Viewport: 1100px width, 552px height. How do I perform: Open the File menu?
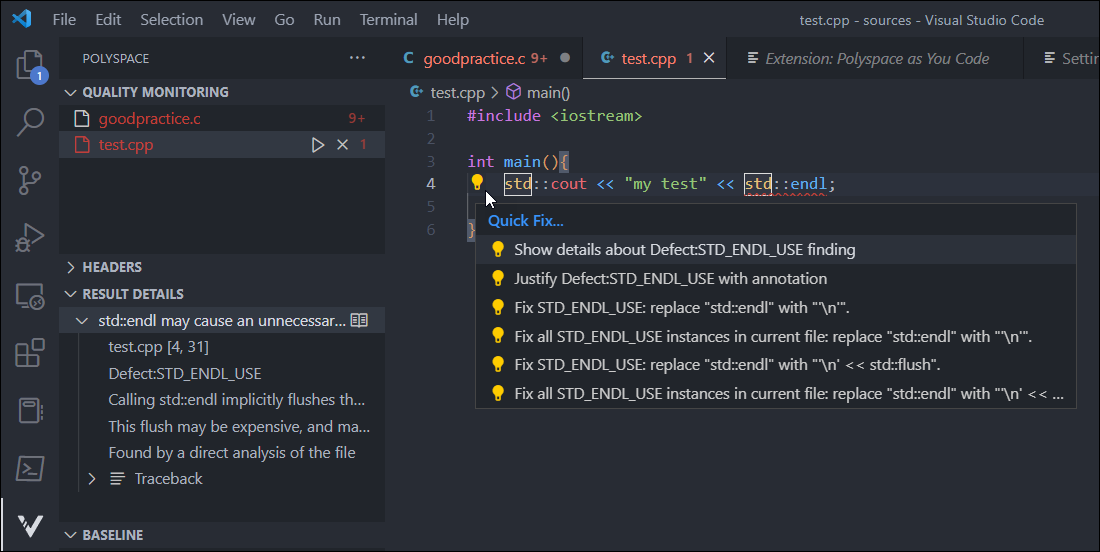64,20
